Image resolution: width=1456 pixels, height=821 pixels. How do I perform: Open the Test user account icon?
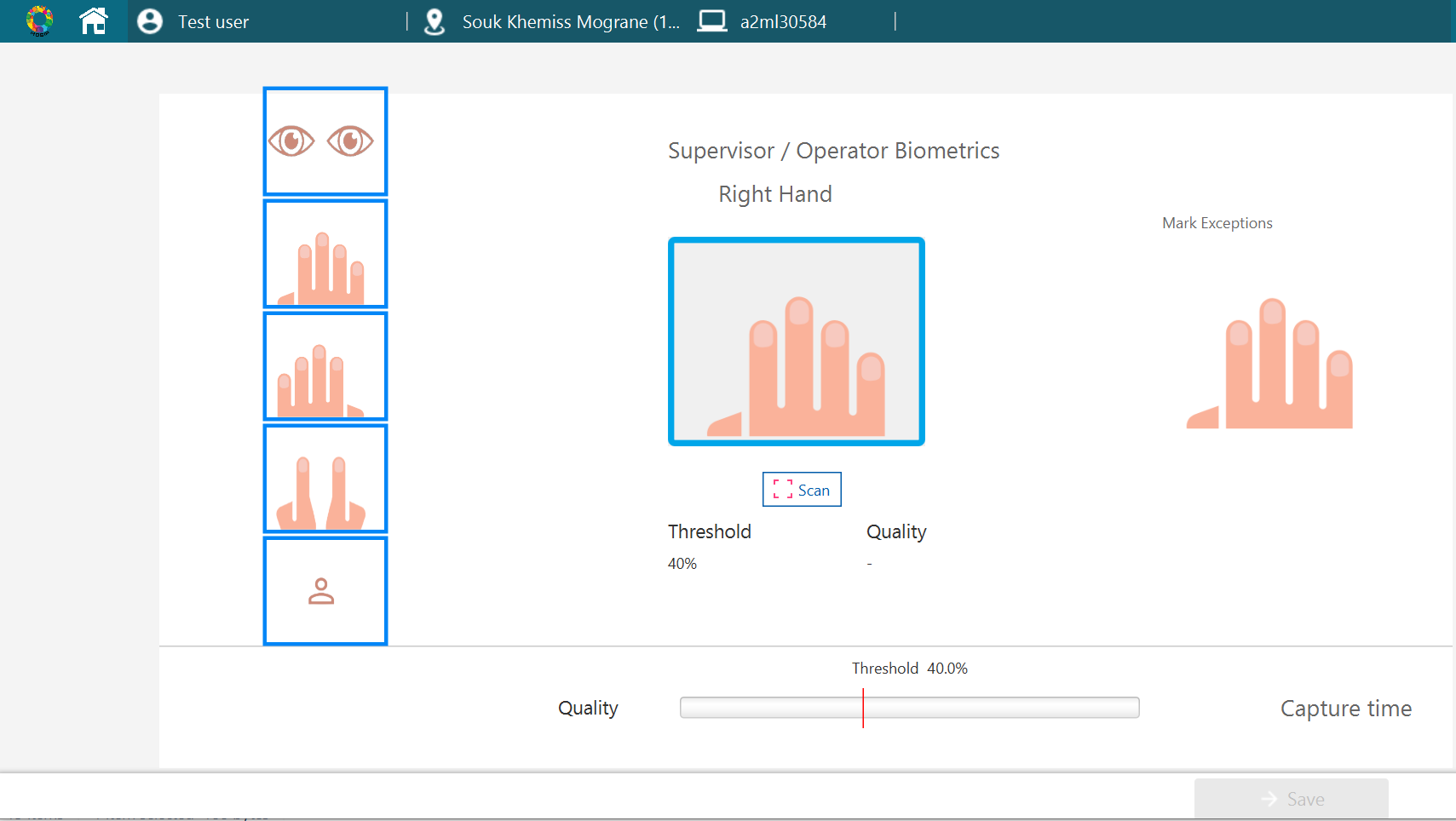coord(150,21)
